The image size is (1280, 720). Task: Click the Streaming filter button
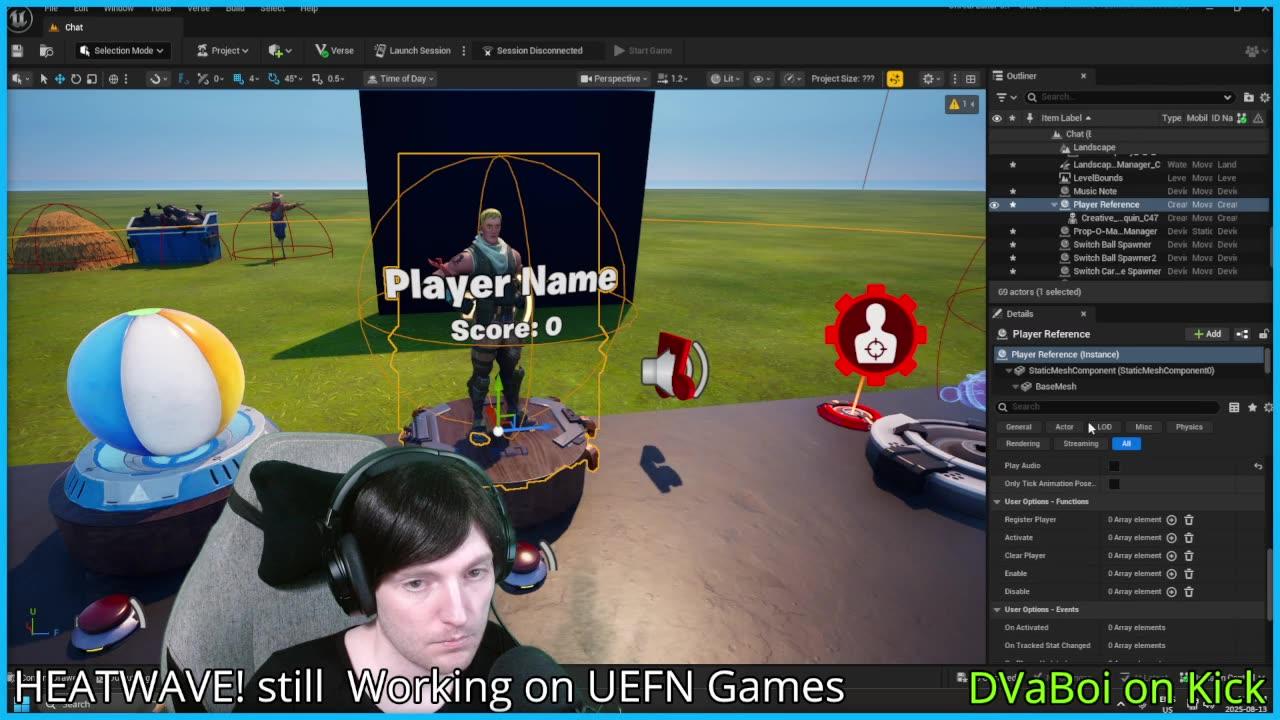click(x=1080, y=444)
